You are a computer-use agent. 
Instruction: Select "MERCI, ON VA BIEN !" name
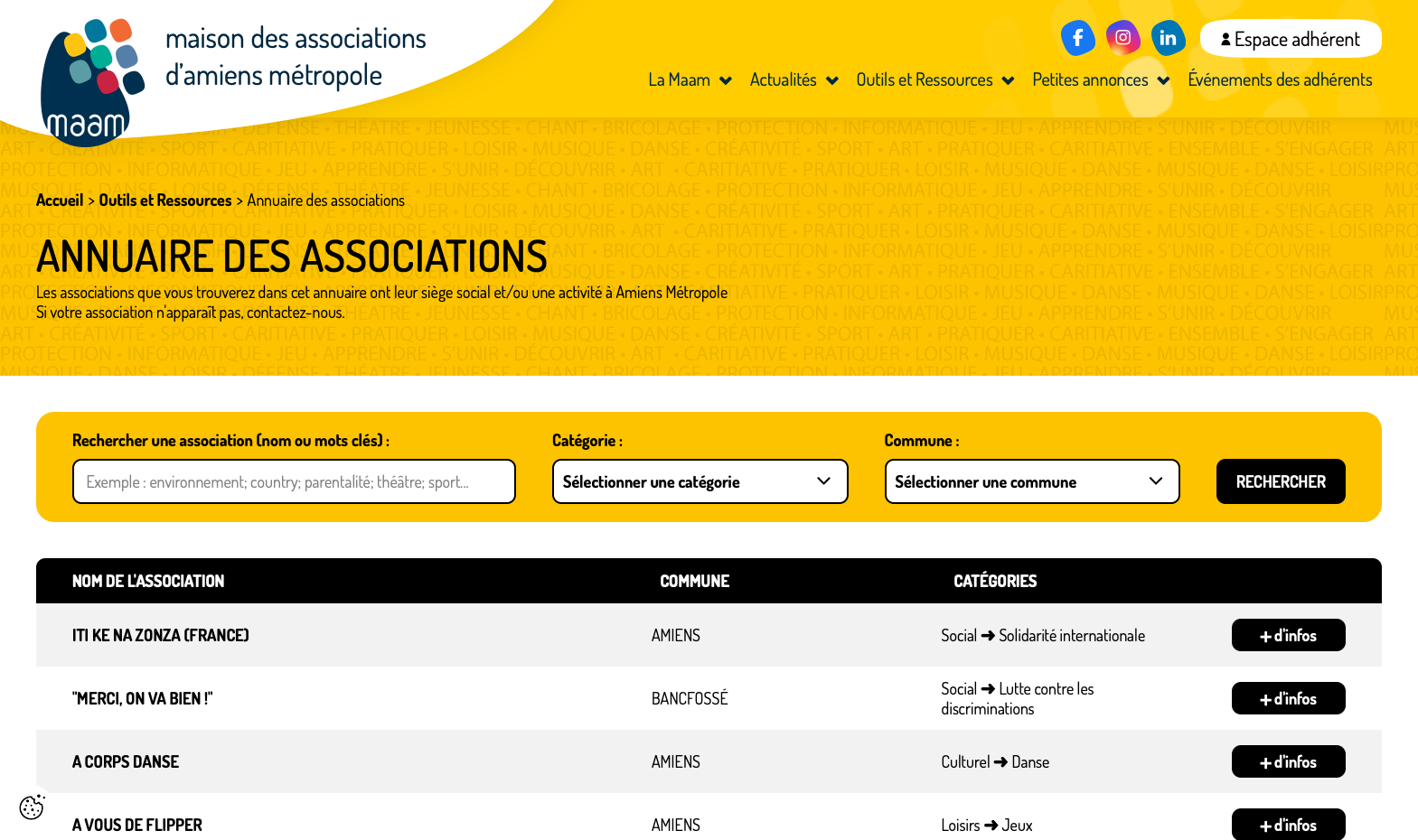pos(142,699)
